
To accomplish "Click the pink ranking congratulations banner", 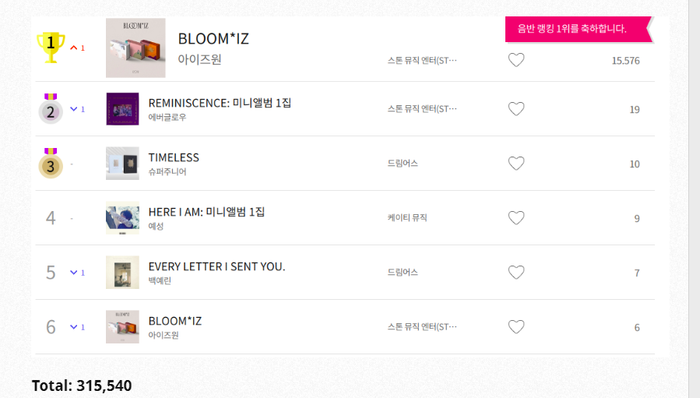I will point(579,29).
